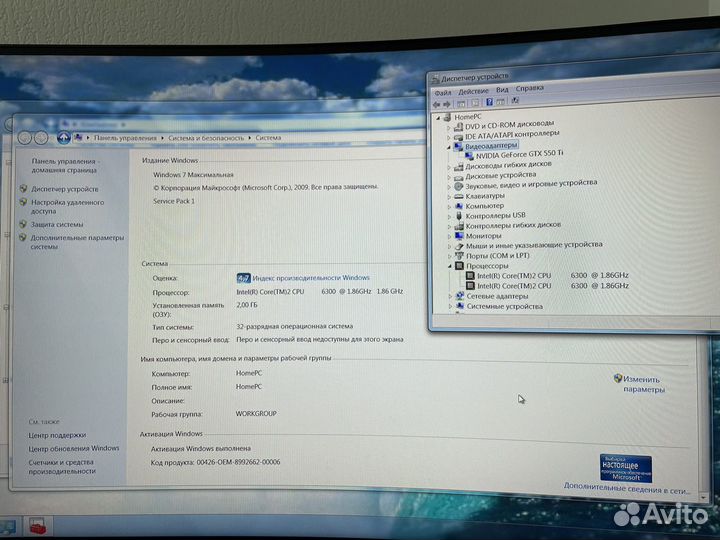The image size is (720, 540).
Task: Click the Мыши и иные указывающие устройства icon
Action: point(459,246)
